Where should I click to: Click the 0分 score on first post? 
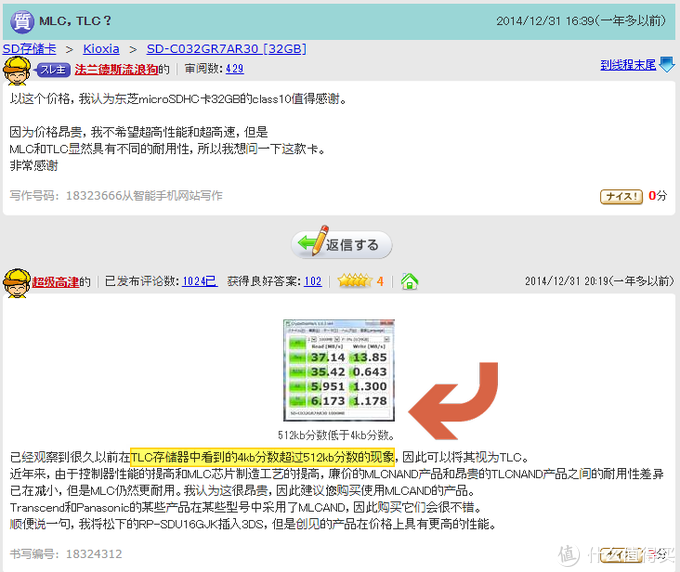coord(657,196)
